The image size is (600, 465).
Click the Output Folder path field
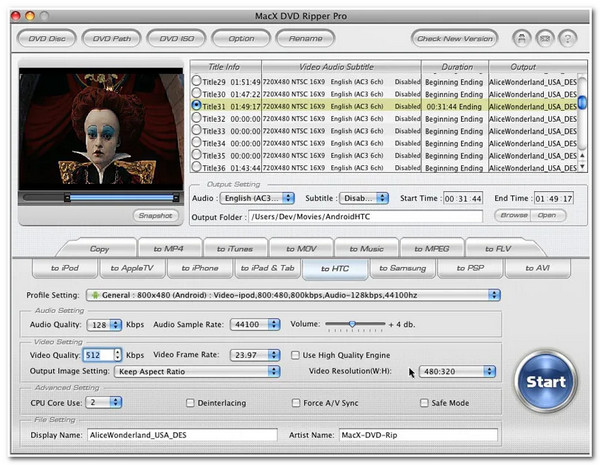click(365, 217)
